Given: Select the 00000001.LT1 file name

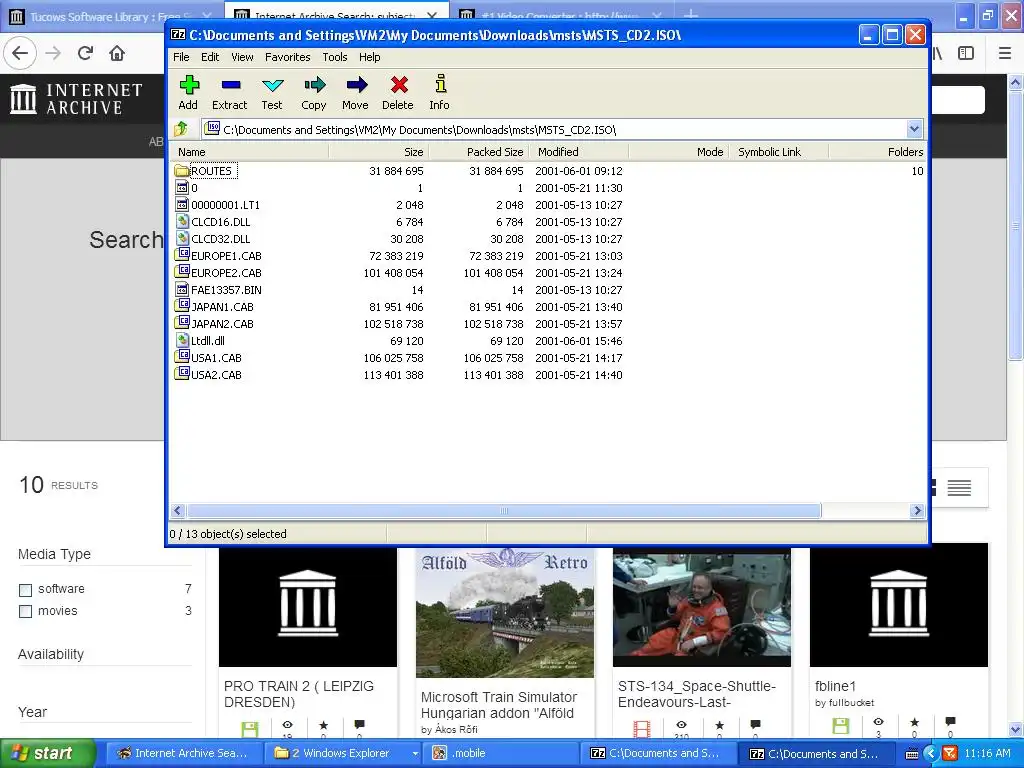Looking at the screenshot, I should coord(225,205).
